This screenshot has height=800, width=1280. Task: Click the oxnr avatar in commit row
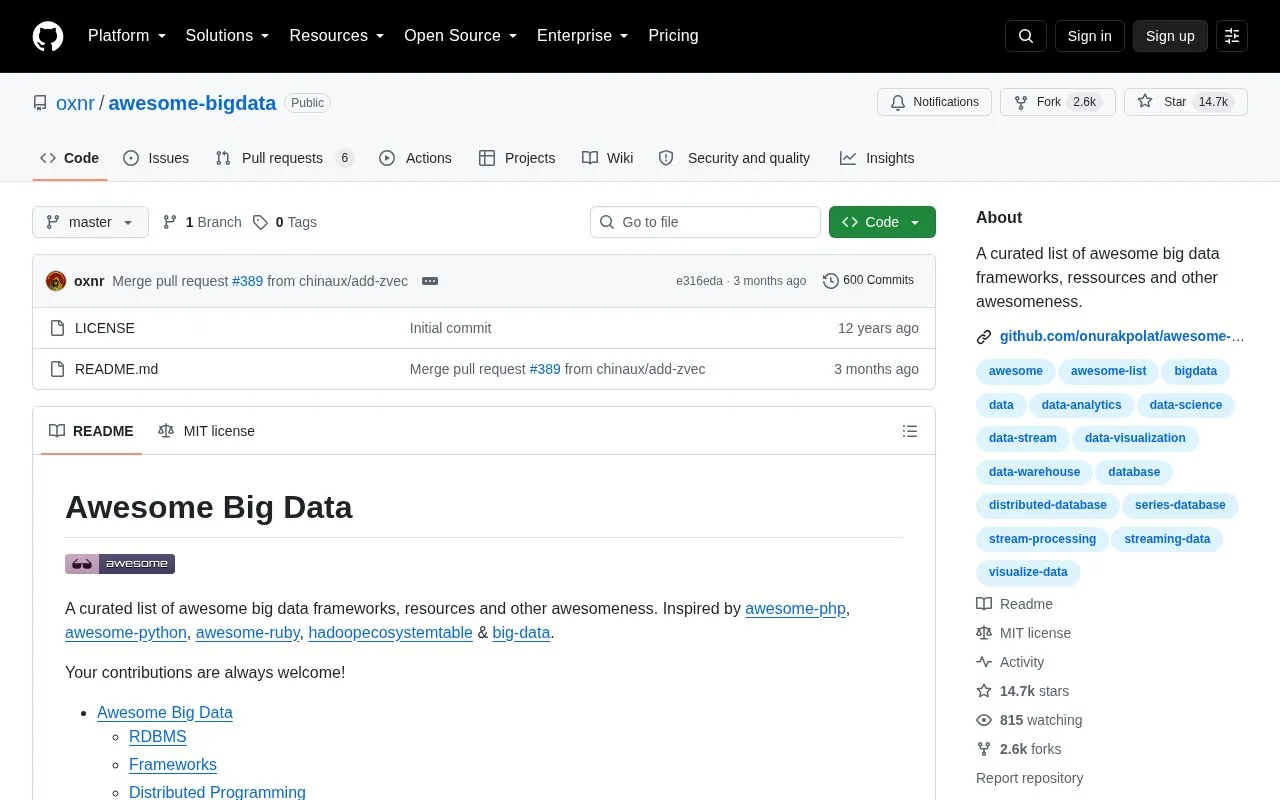(x=56, y=281)
